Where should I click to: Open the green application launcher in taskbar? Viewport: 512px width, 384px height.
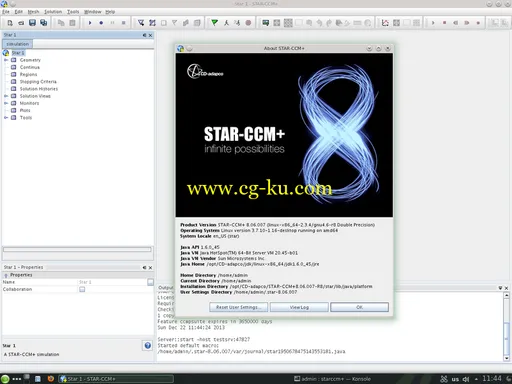[x=5, y=379]
